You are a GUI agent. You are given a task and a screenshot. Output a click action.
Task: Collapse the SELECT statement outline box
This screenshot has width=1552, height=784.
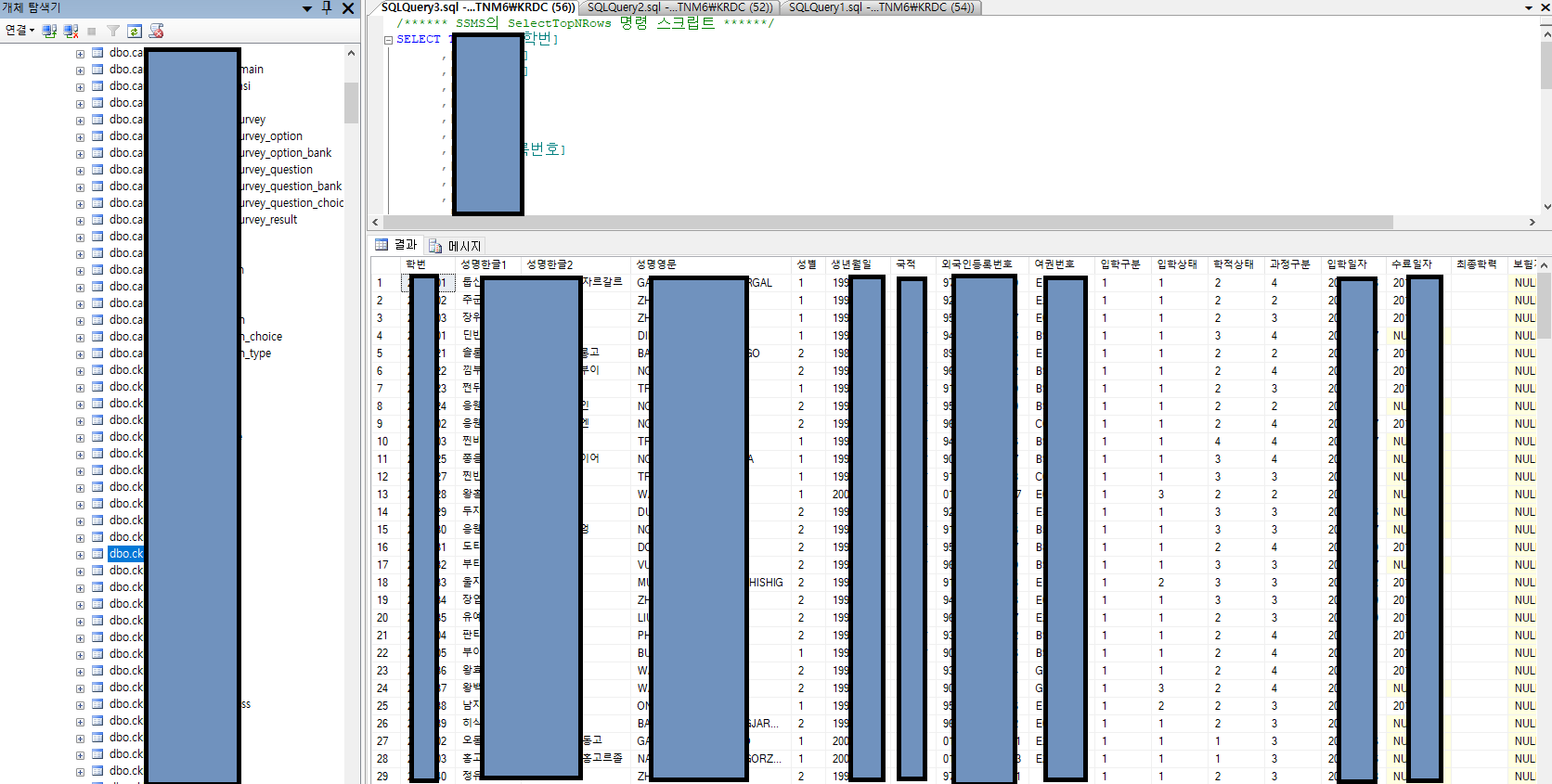(388, 40)
